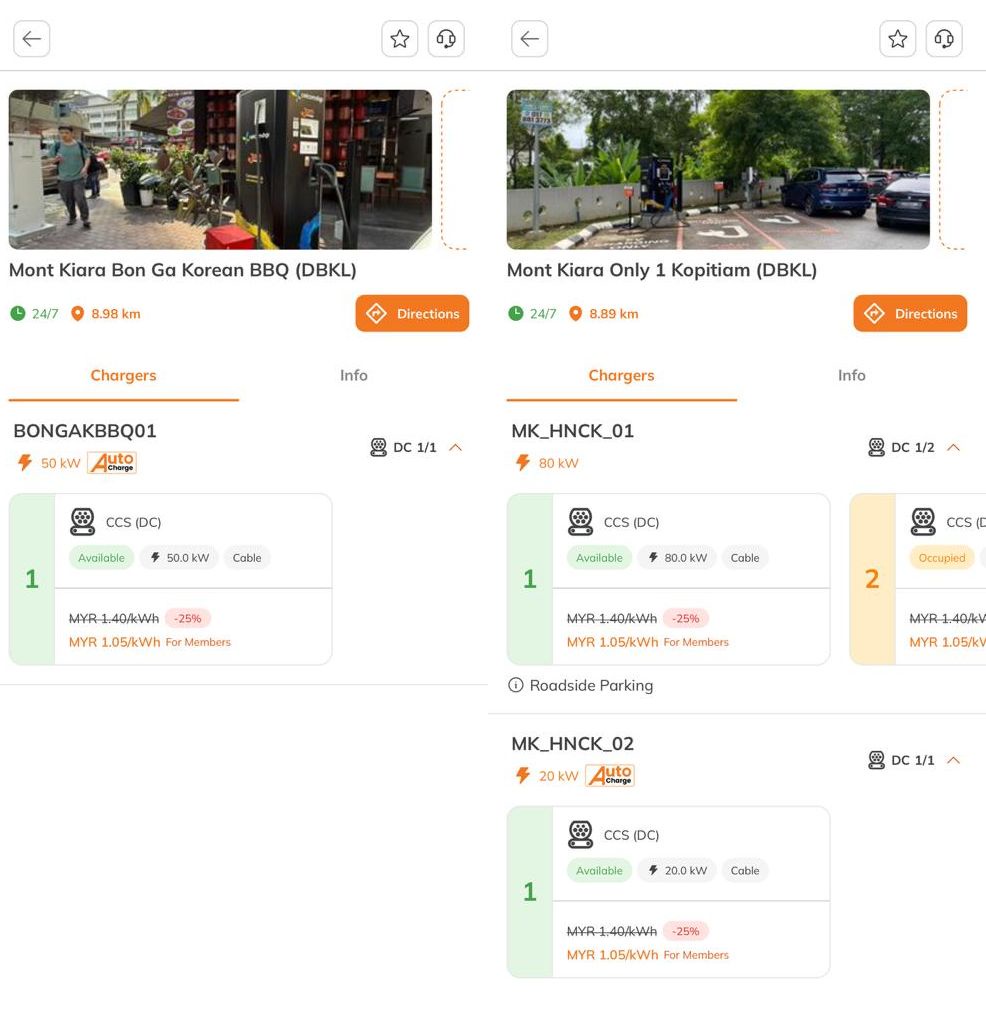The image size is (986, 1019).
Task: Tap the DC 1/1 connector icon on BONGAKBBQ01
Action: tap(378, 447)
